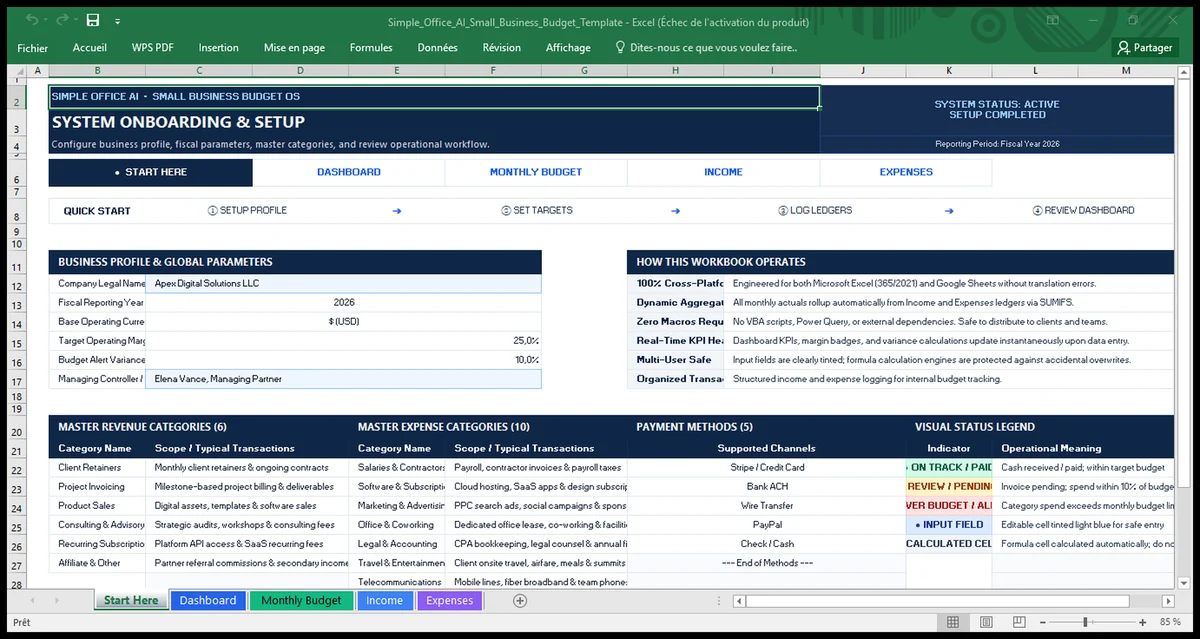Switch to the Dashboard sheet tab
The image size is (1200, 639).
click(208, 600)
